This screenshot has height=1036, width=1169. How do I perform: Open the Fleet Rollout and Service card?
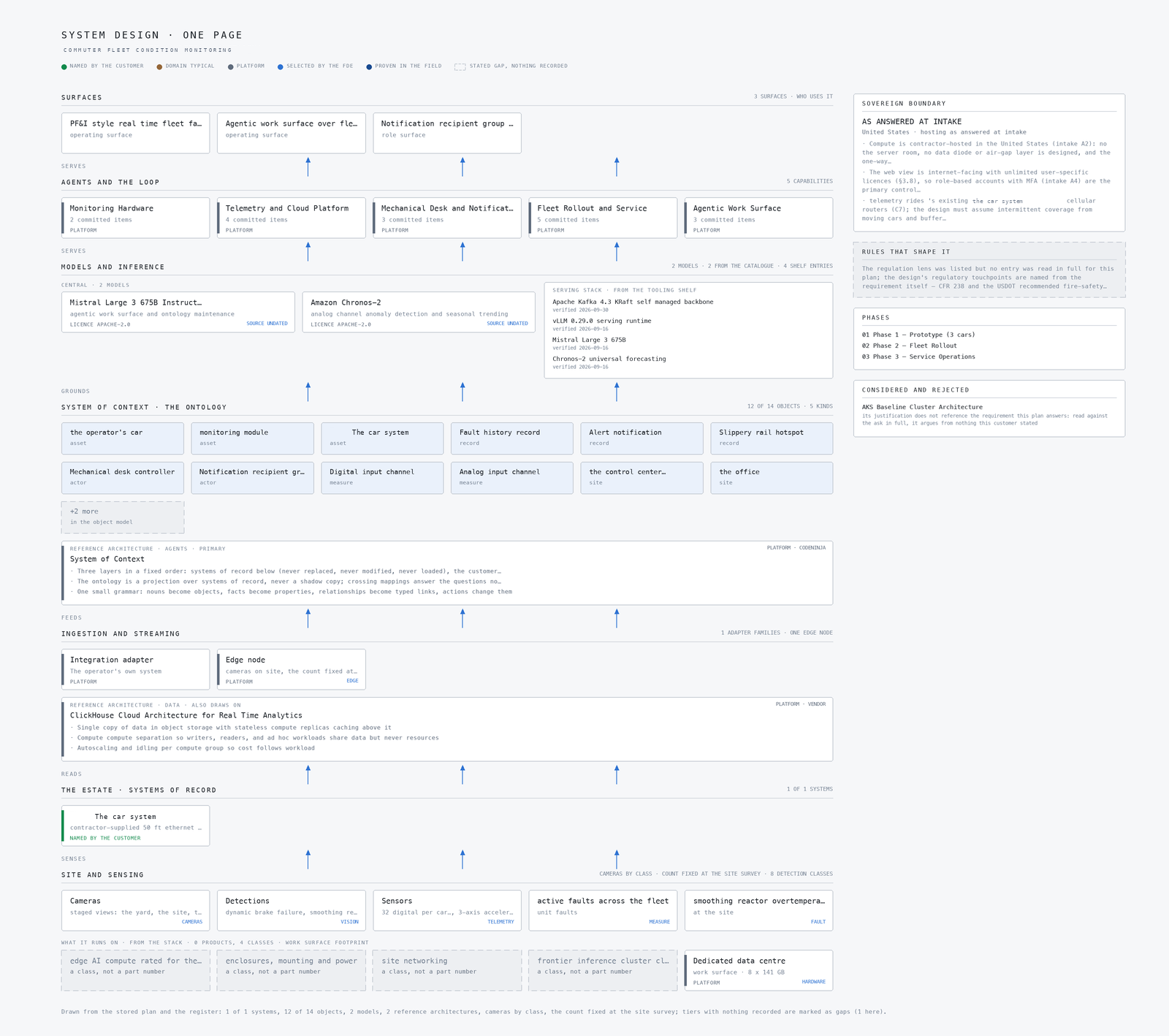coord(603,218)
